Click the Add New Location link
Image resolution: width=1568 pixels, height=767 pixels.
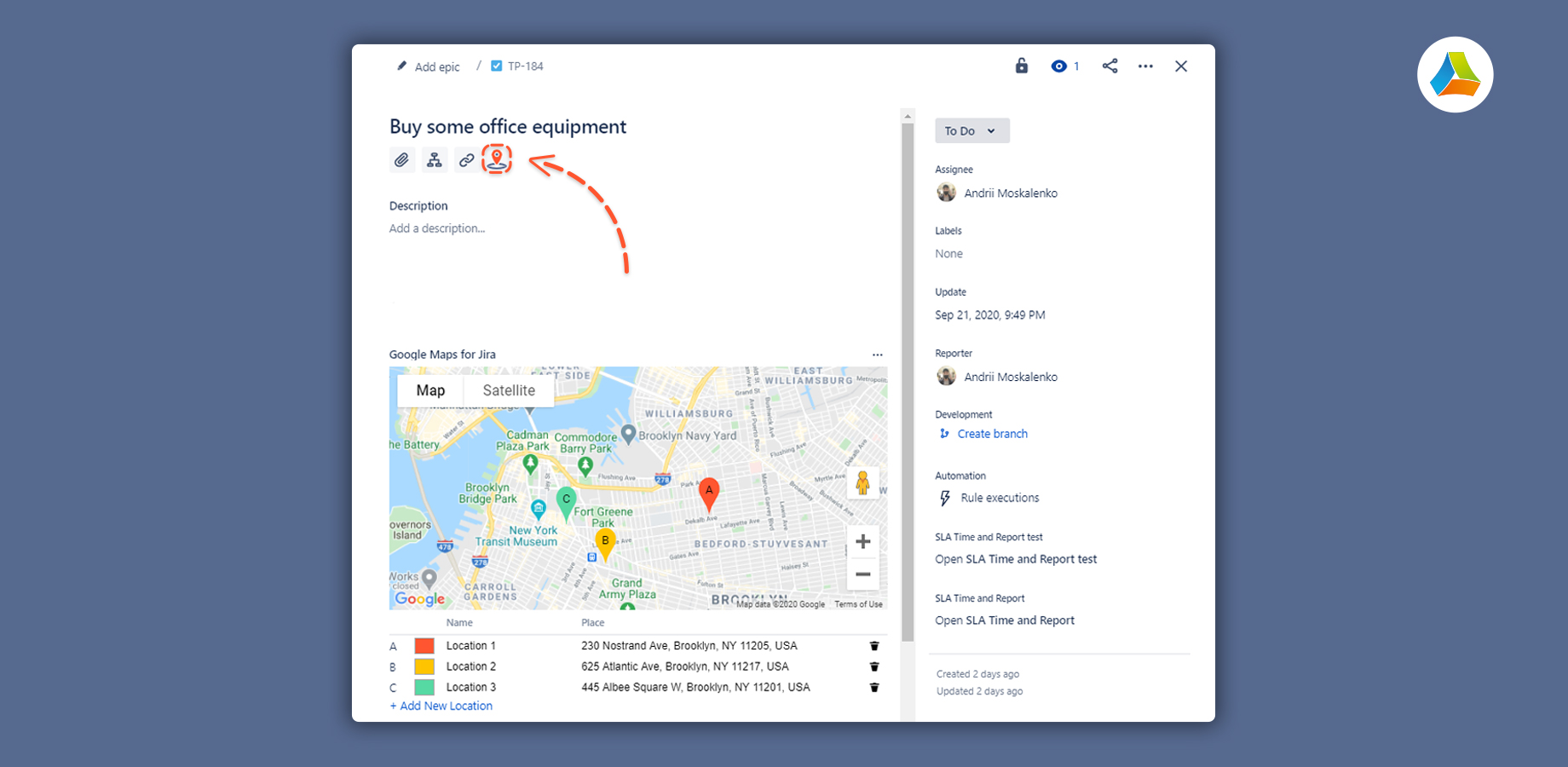click(x=441, y=706)
